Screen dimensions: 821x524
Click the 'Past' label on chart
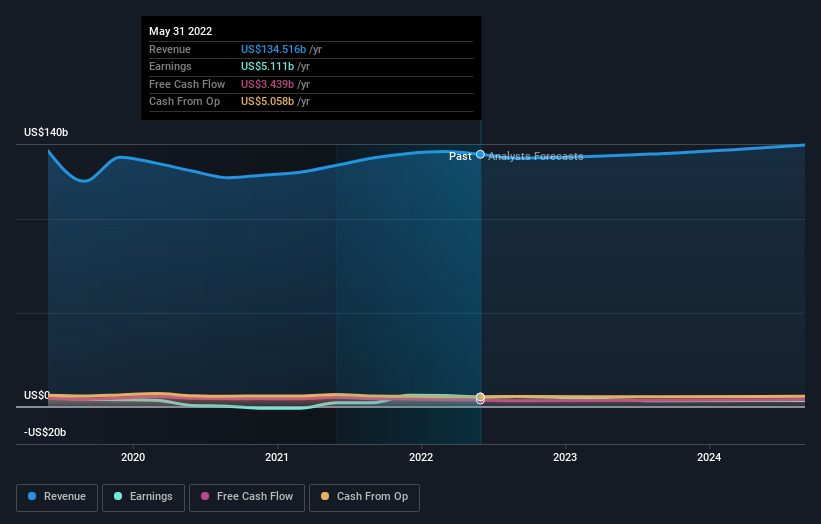pyautogui.click(x=460, y=157)
